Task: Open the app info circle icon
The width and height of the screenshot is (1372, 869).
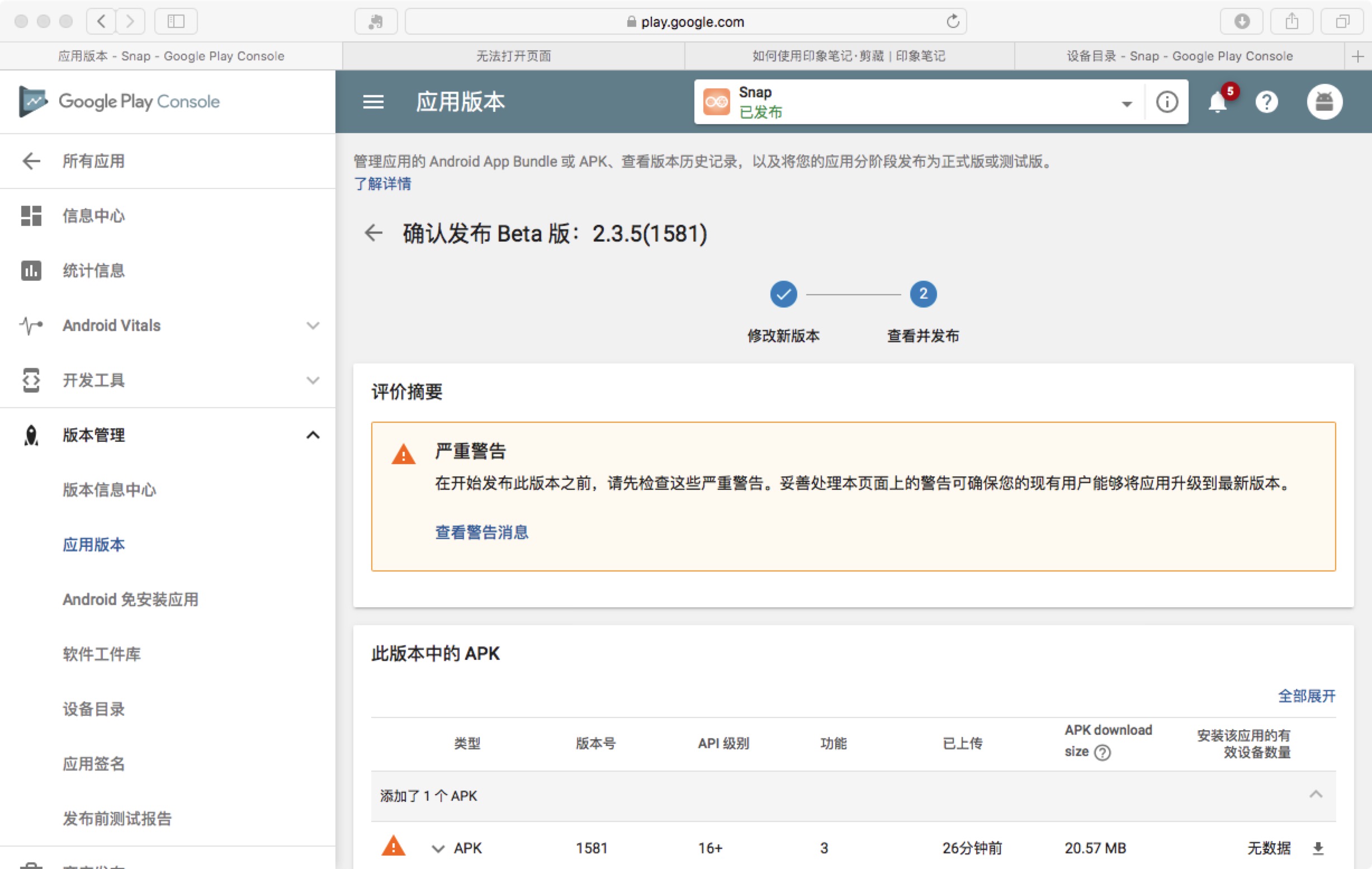Action: point(1166,102)
